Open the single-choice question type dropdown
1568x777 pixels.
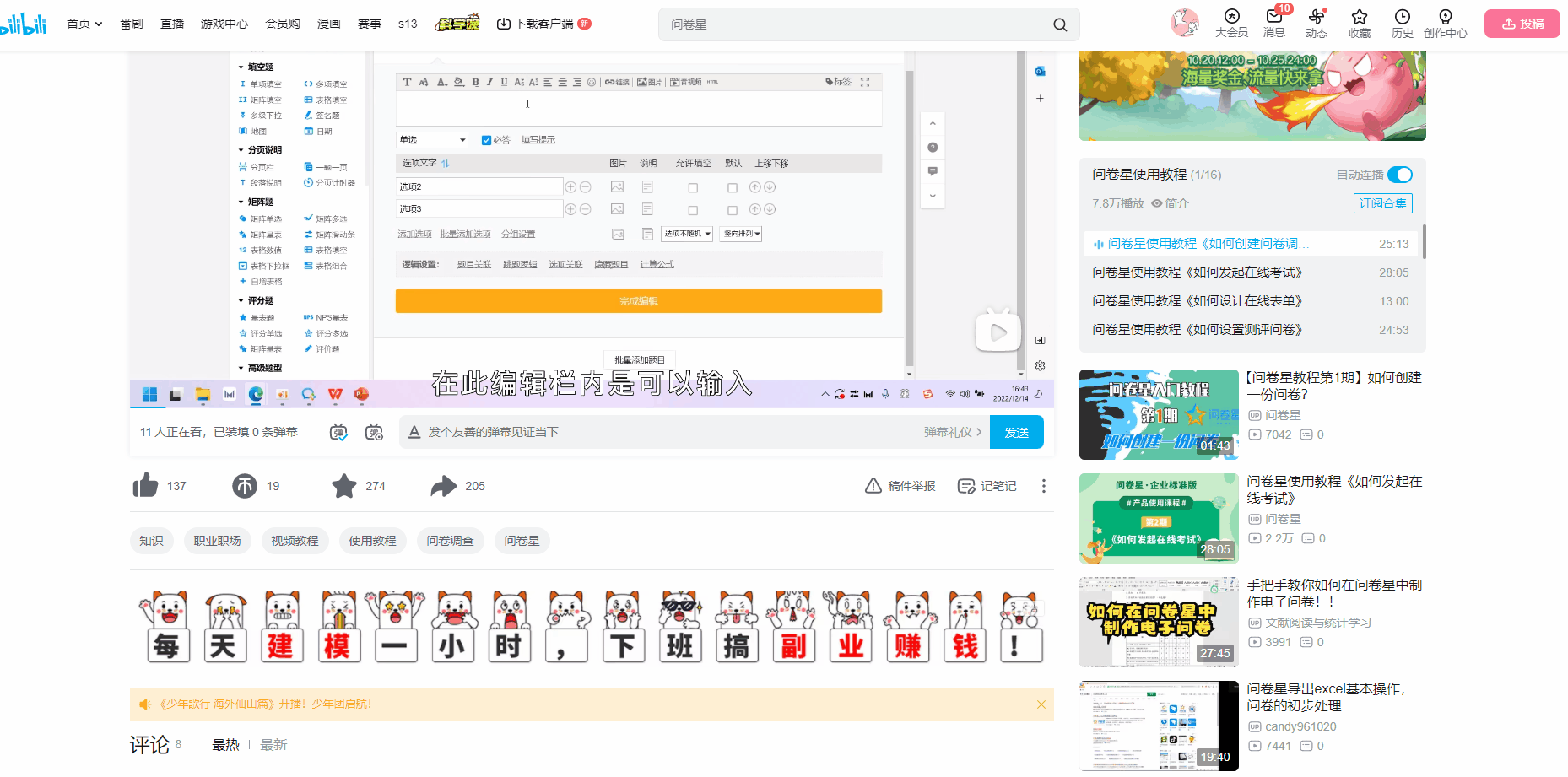[x=432, y=139]
